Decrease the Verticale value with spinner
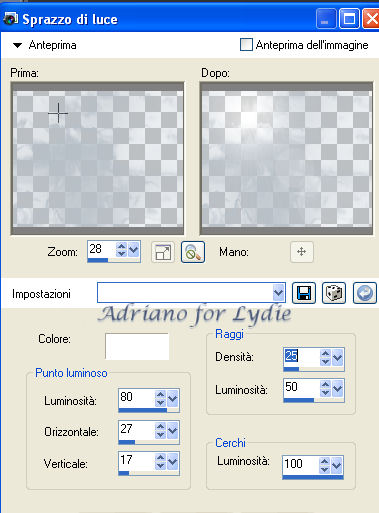 pos(161,466)
